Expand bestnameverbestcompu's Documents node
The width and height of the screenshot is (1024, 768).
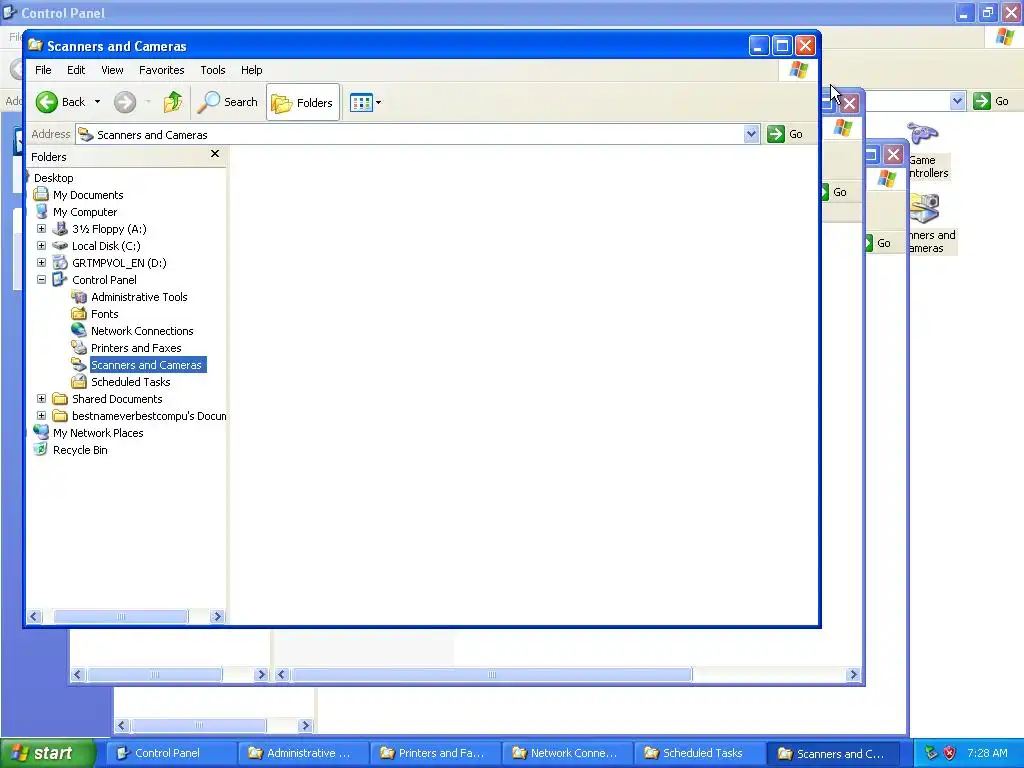tap(41, 415)
